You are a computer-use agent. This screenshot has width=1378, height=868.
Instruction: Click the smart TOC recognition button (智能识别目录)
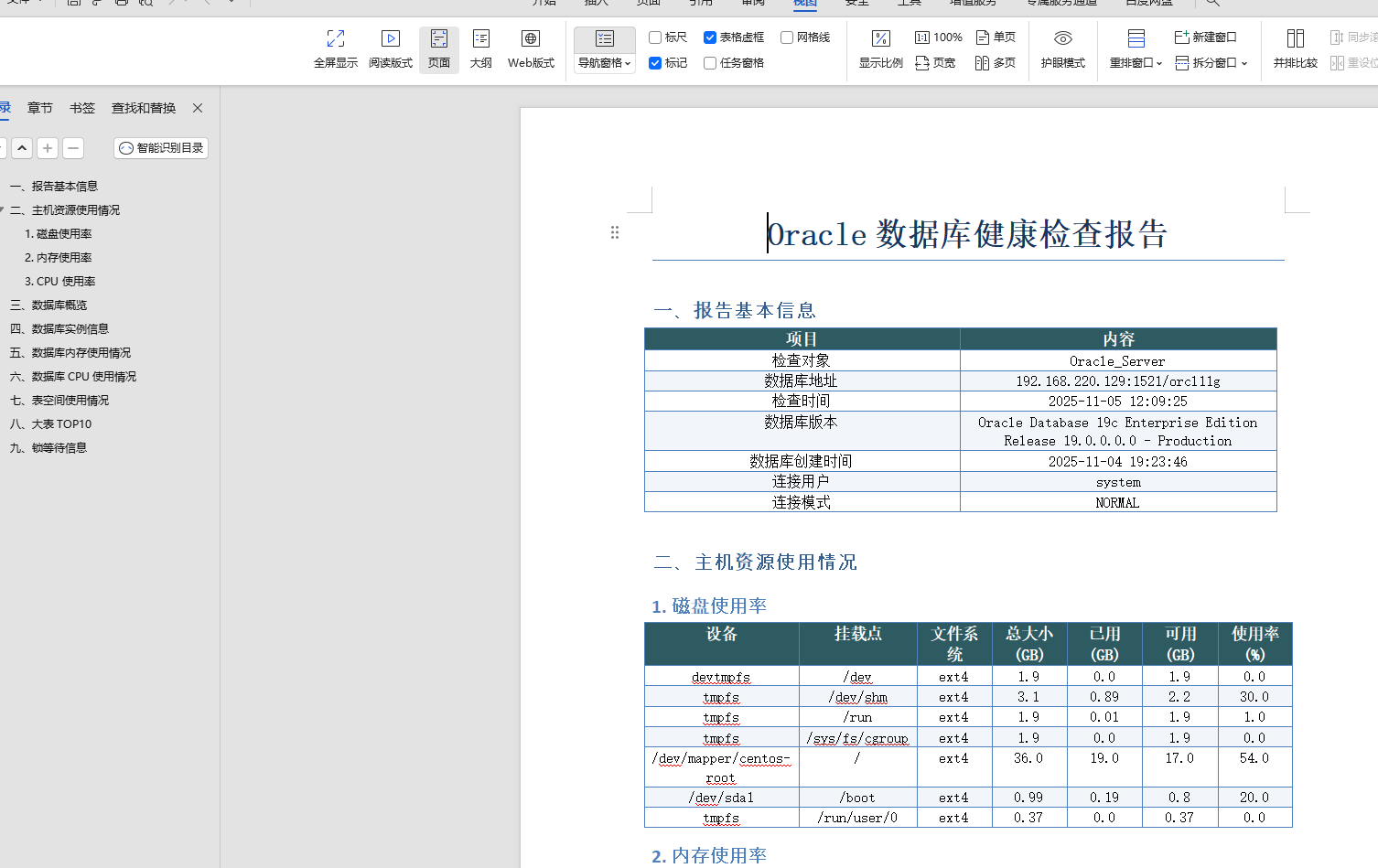pos(161,148)
